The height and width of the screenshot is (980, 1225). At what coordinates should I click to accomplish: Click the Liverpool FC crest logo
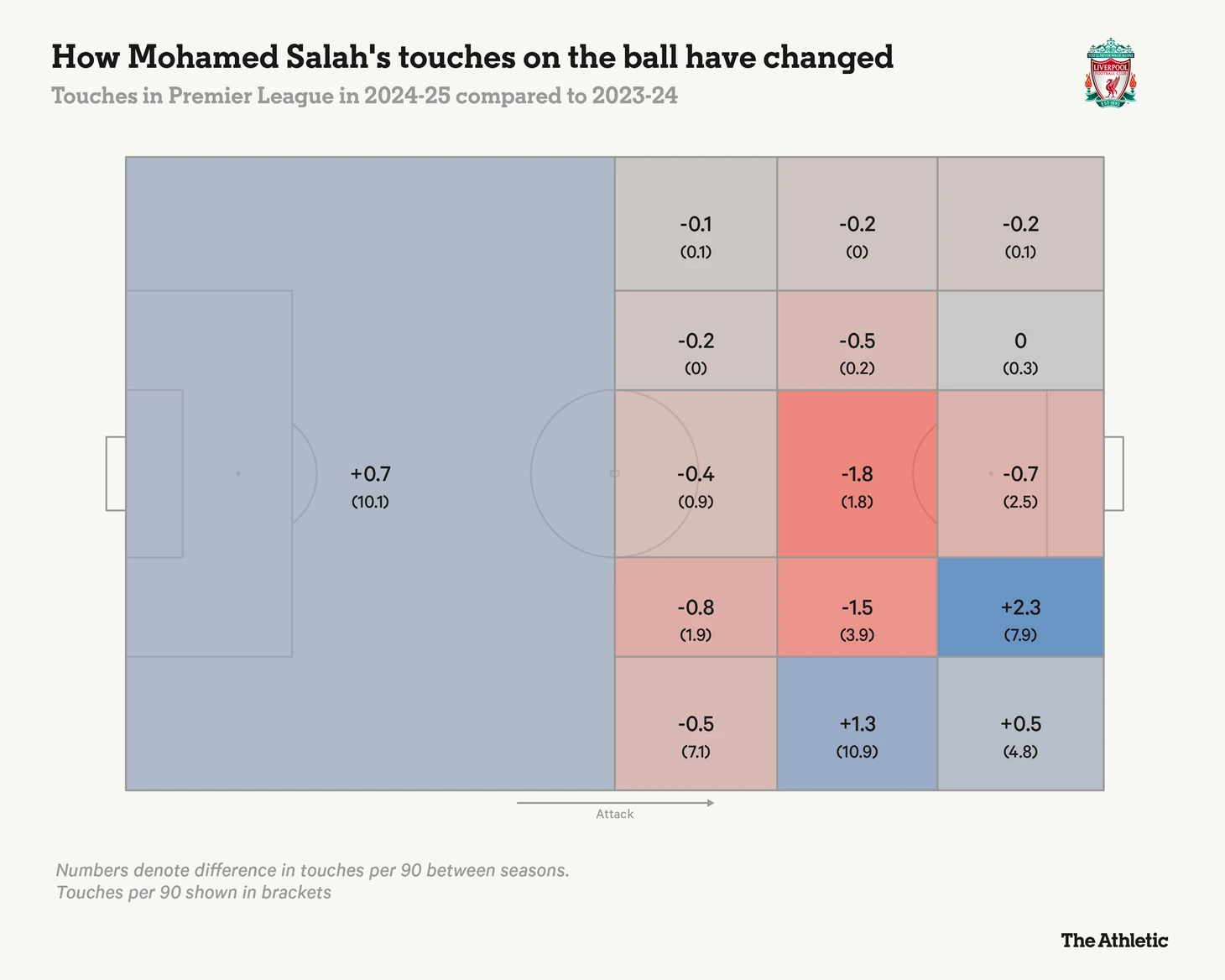(x=1110, y=71)
